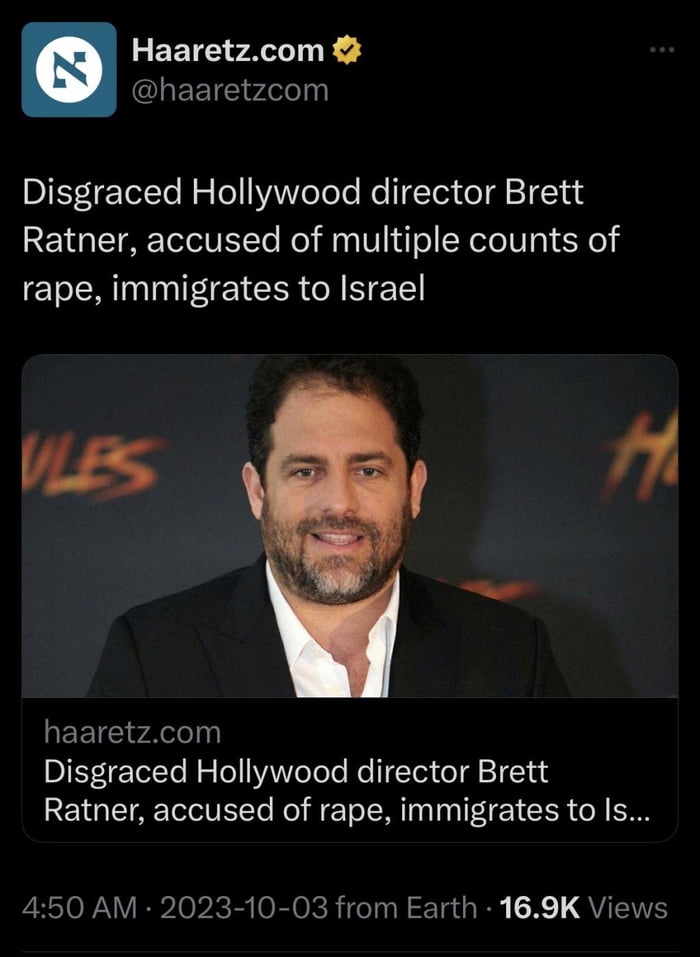Select the 'from Earth' location label
Image resolution: width=700 pixels, height=957 pixels.
coord(406,908)
